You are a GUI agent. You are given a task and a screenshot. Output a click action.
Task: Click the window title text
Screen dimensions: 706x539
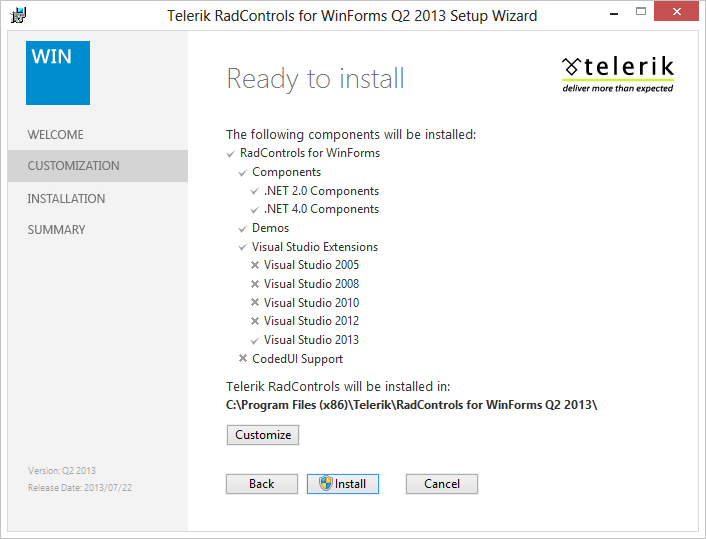[352, 16]
